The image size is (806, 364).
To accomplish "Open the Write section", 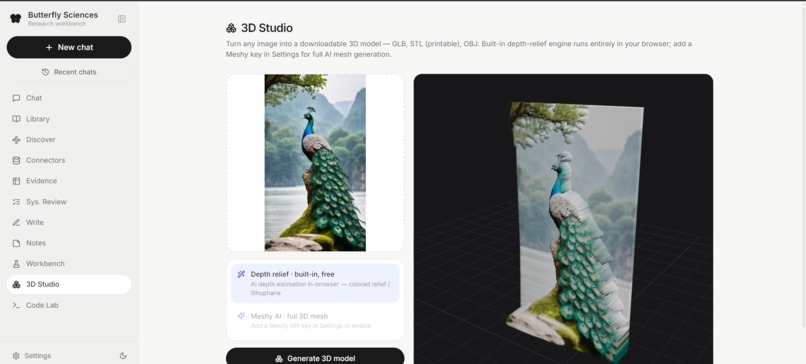I will (x=69, y=222).
